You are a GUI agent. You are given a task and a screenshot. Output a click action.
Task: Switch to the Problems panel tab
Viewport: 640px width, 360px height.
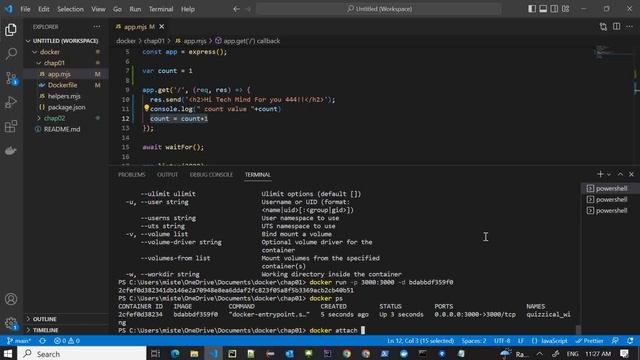point(131,175)
